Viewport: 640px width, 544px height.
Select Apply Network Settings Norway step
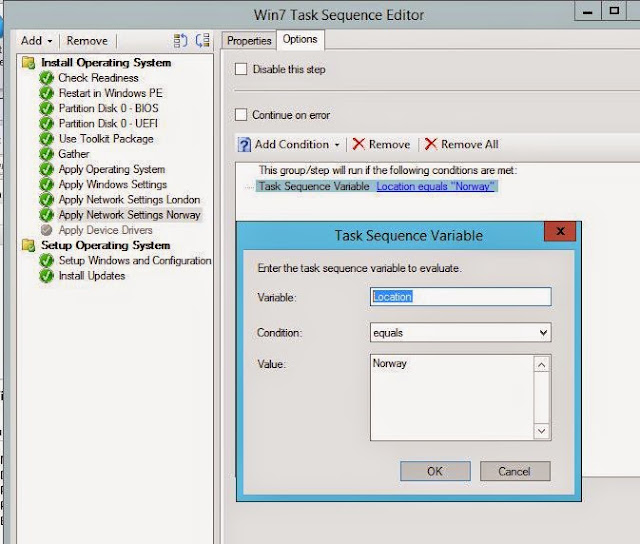(x=129, y=215)
